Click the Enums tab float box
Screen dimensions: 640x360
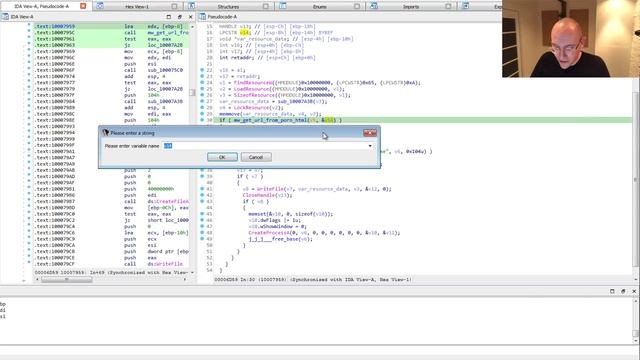(357, 7)
